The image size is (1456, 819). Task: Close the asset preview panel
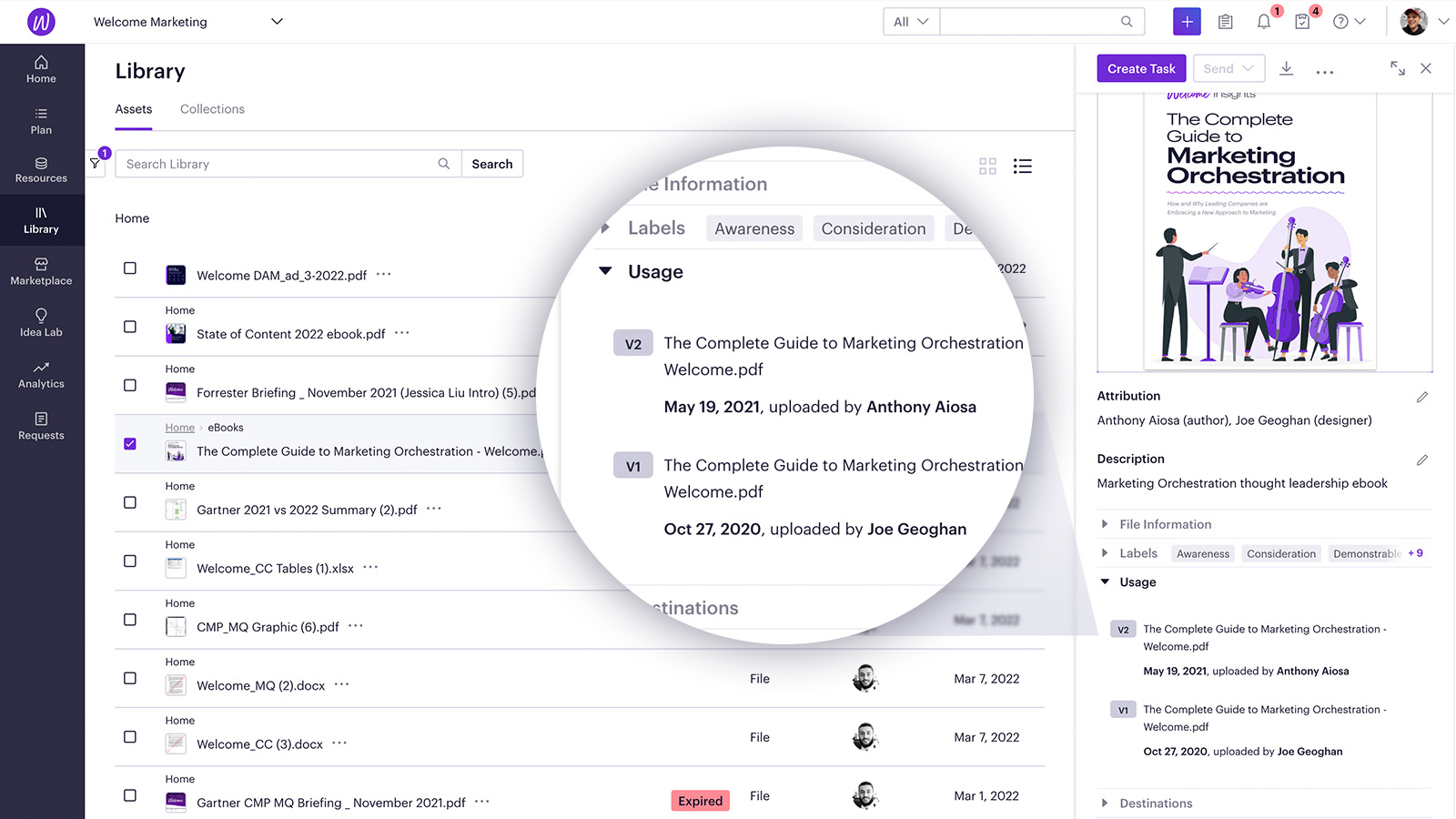click(x=1426, y=68)
